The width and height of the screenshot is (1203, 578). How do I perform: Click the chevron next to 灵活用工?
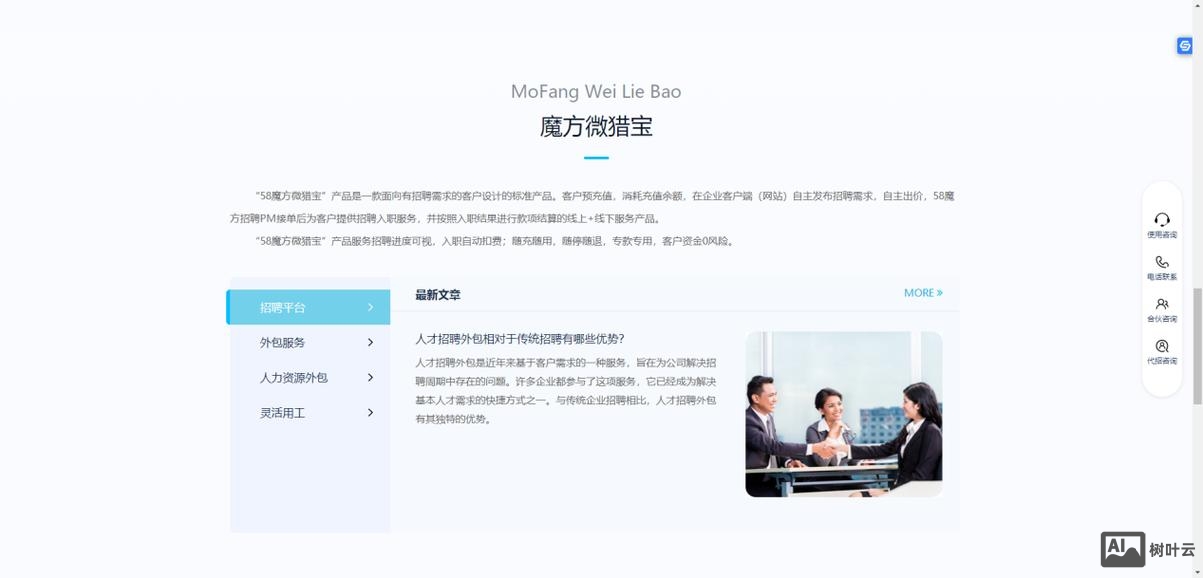(x=370, y=412)
